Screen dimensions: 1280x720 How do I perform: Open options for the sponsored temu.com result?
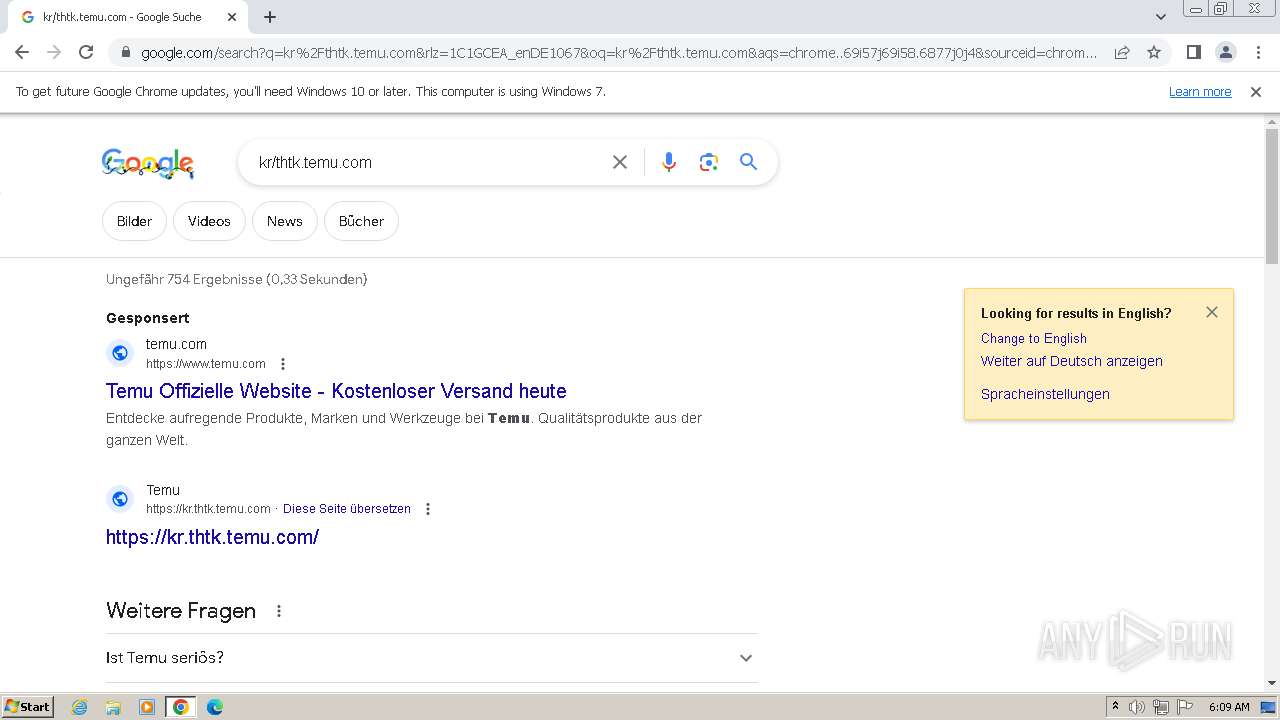[x=283, y=364]
